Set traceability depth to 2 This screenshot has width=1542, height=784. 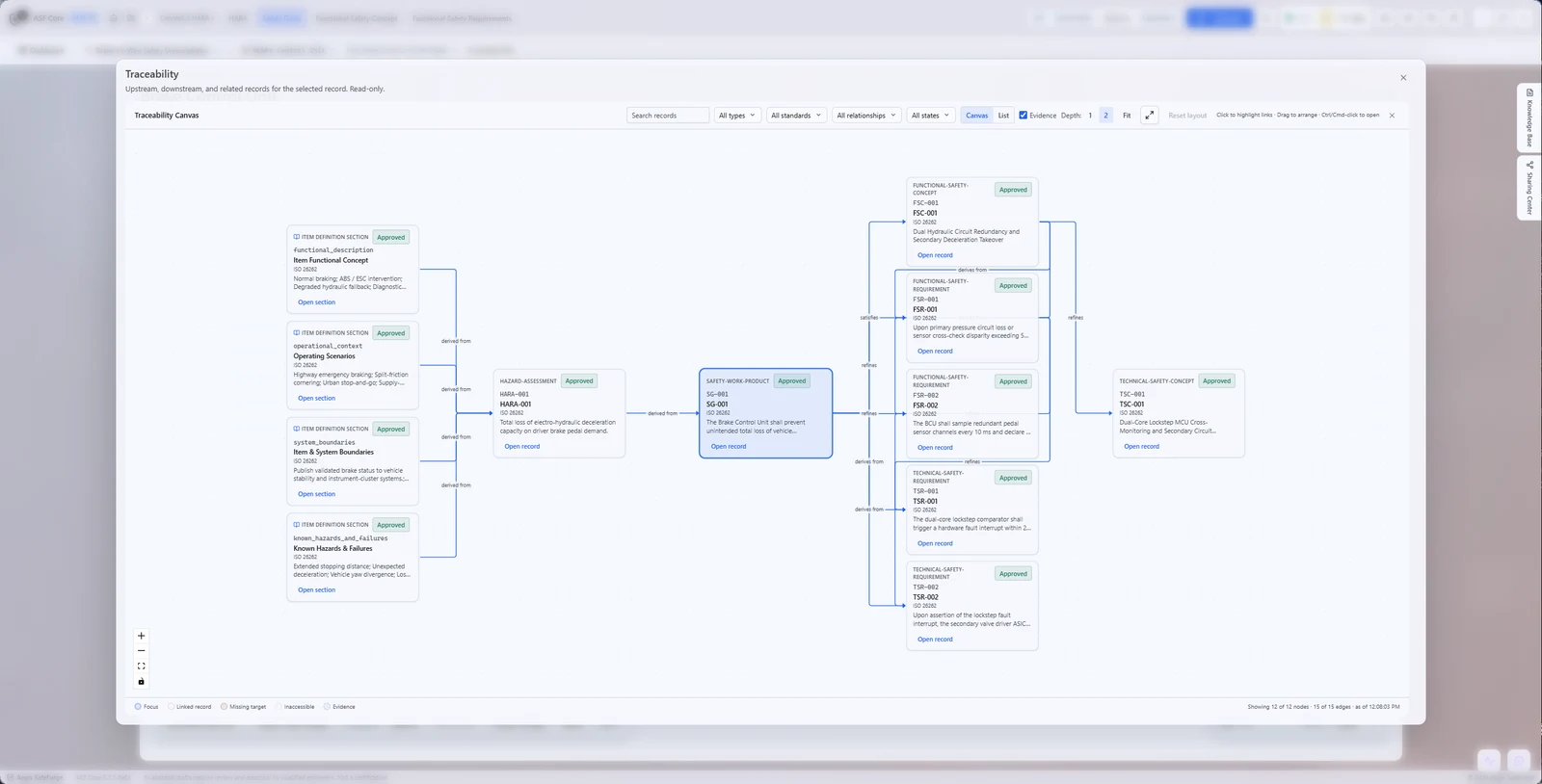tap(1105, 116)
